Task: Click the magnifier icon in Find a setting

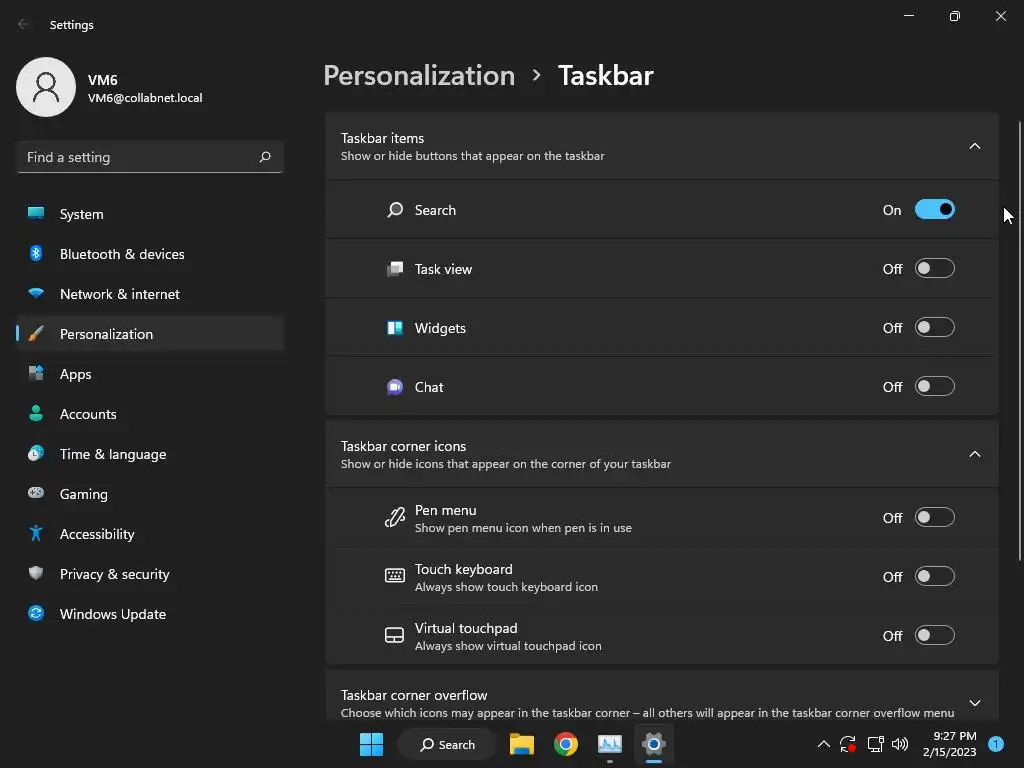Action: tap(264, 157)
